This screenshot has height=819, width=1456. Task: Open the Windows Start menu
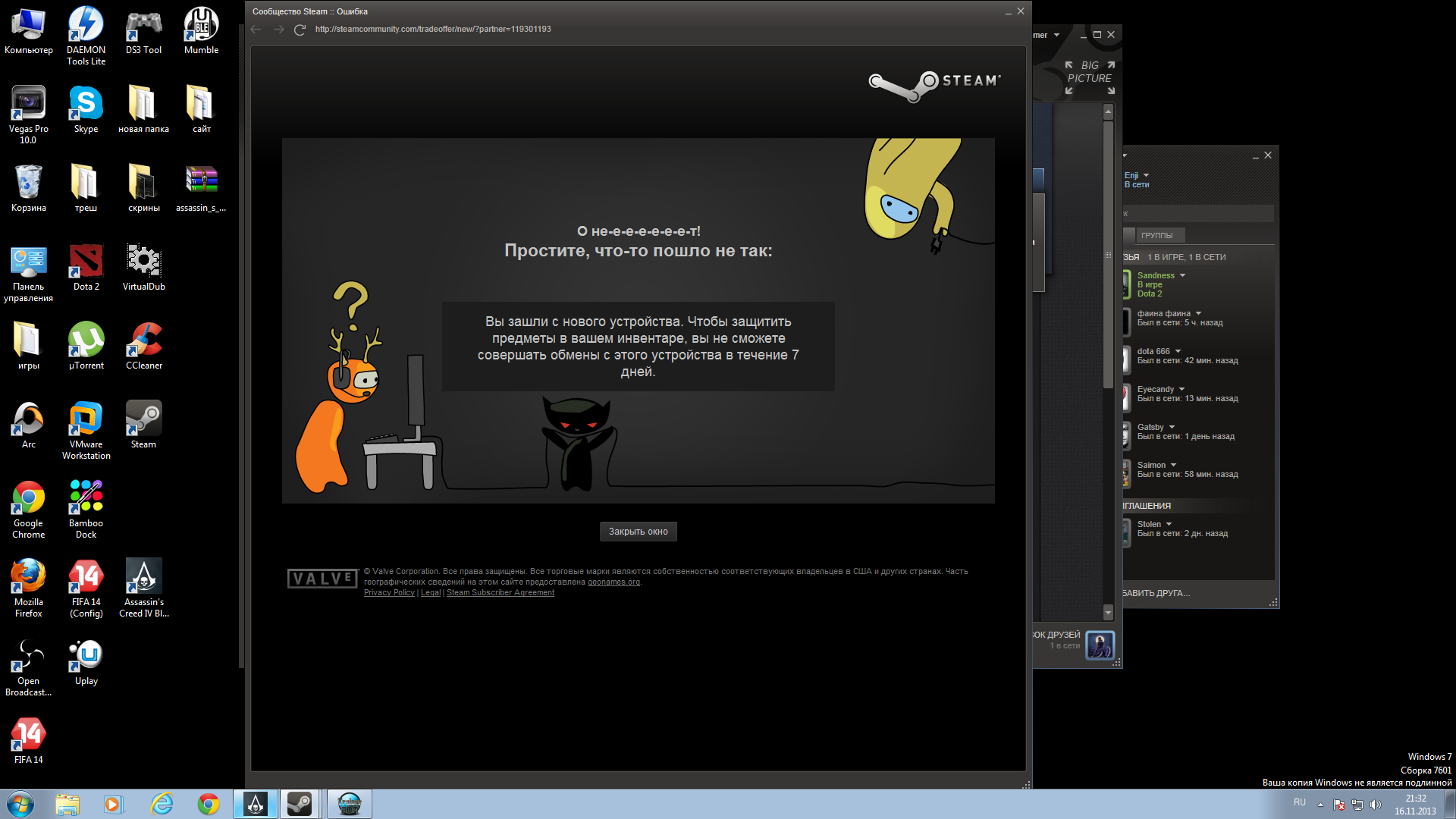click(x=20, y=804)
